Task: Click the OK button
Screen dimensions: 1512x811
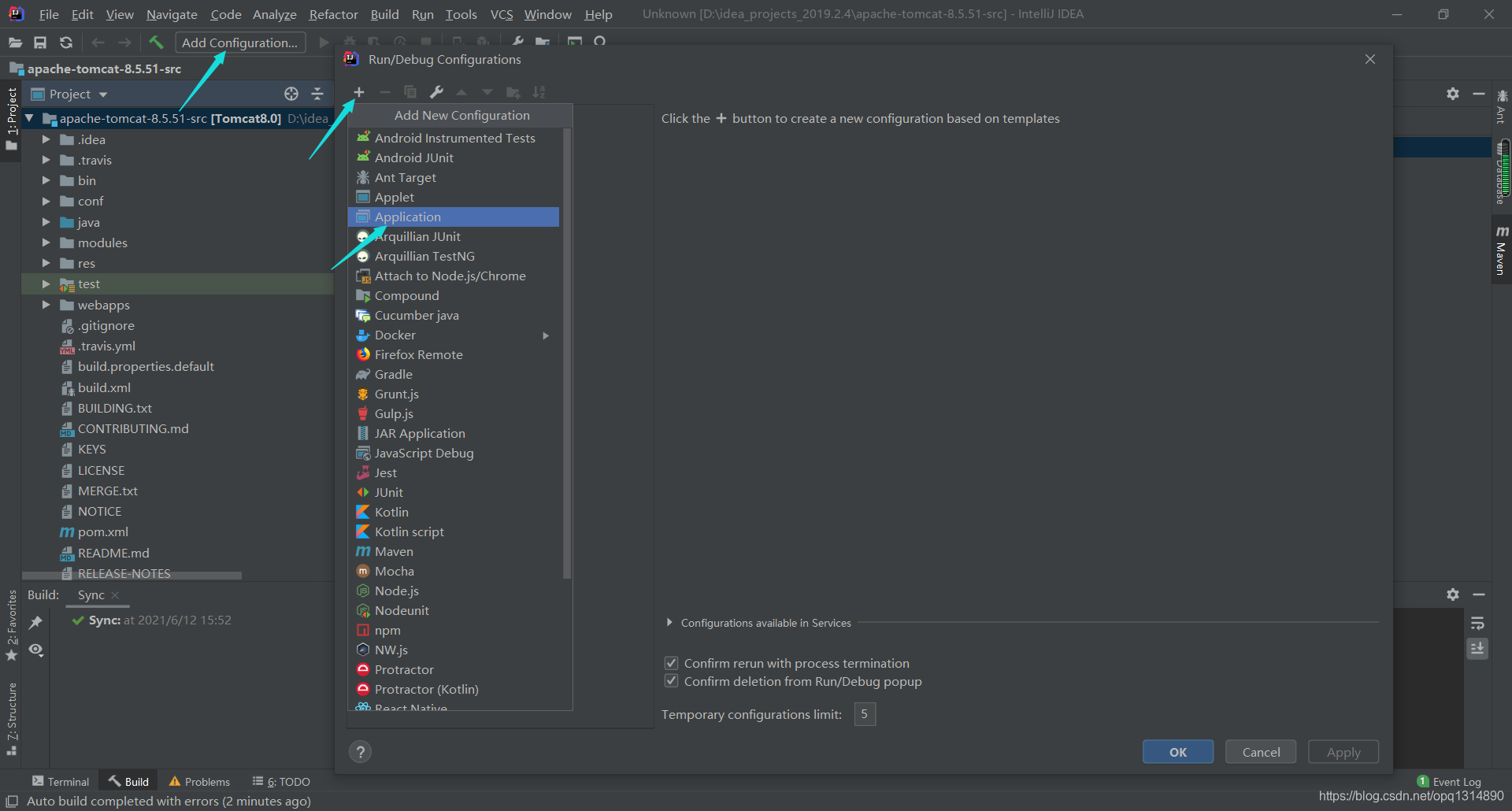Action: (x=1178, y=752)
